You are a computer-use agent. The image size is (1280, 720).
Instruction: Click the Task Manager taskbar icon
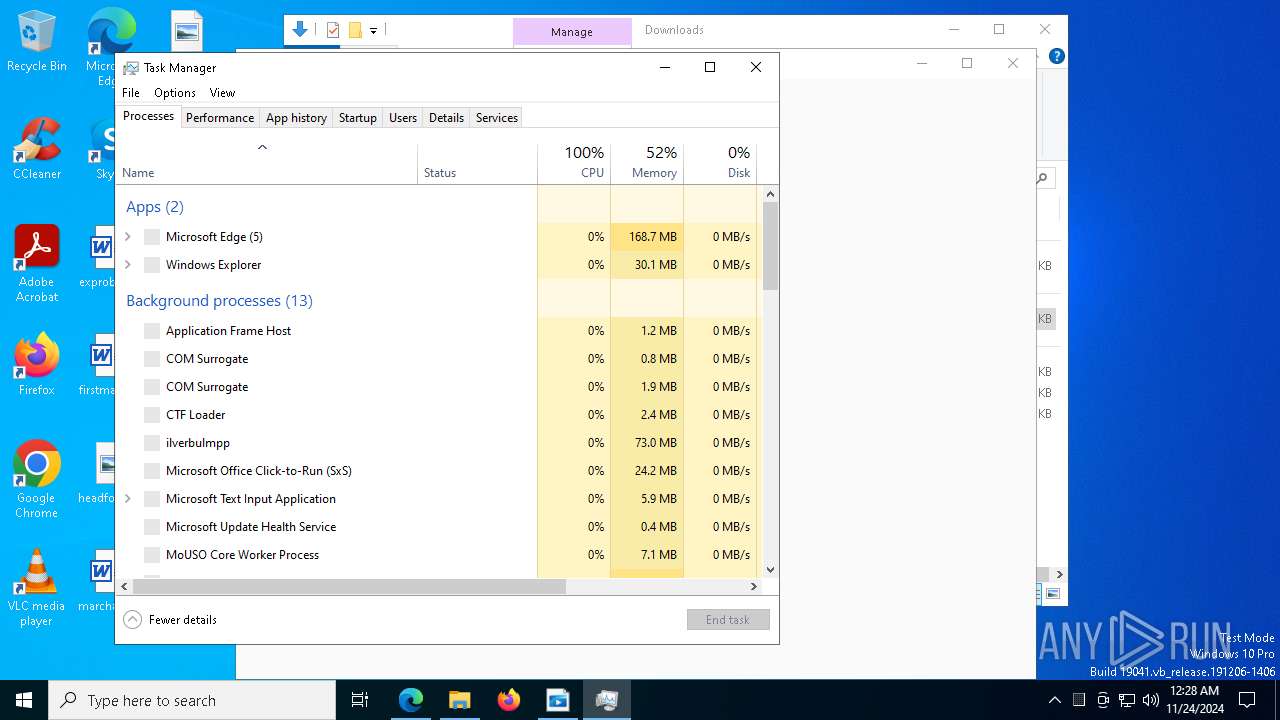pos(606,700)
